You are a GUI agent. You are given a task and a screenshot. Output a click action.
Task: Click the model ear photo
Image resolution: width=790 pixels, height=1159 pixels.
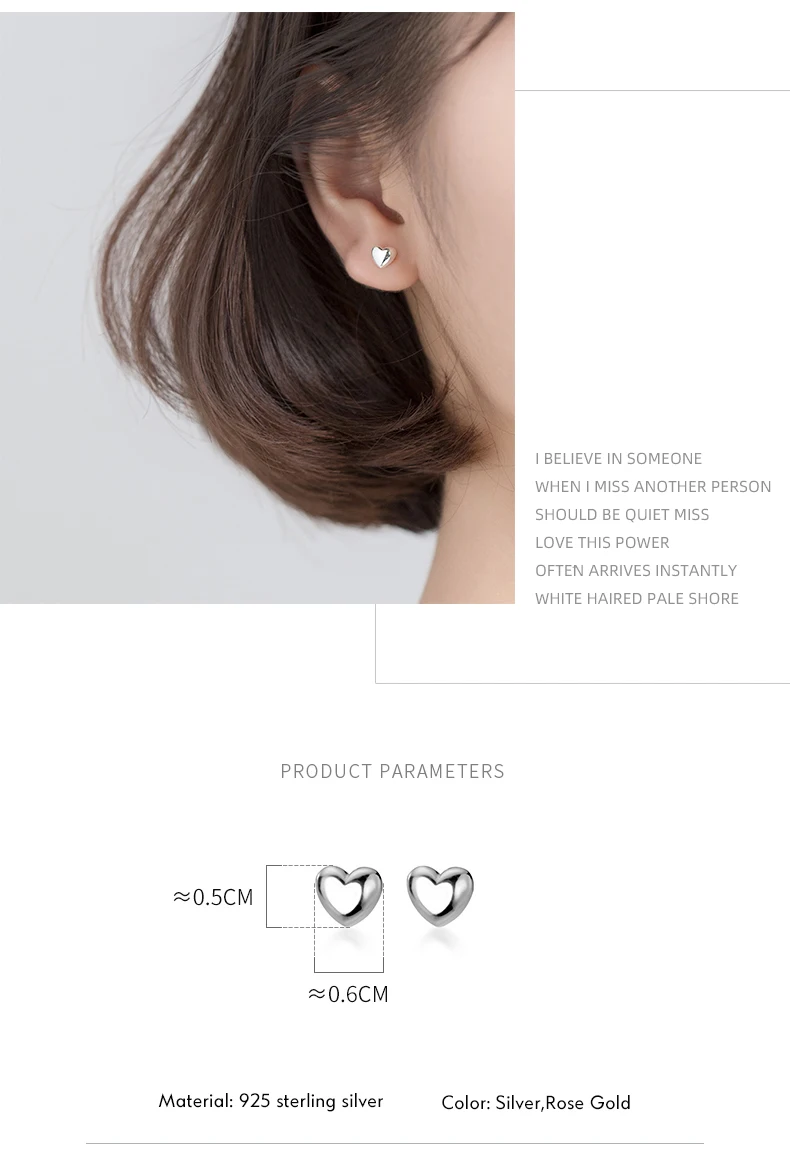tap(257, 307)
